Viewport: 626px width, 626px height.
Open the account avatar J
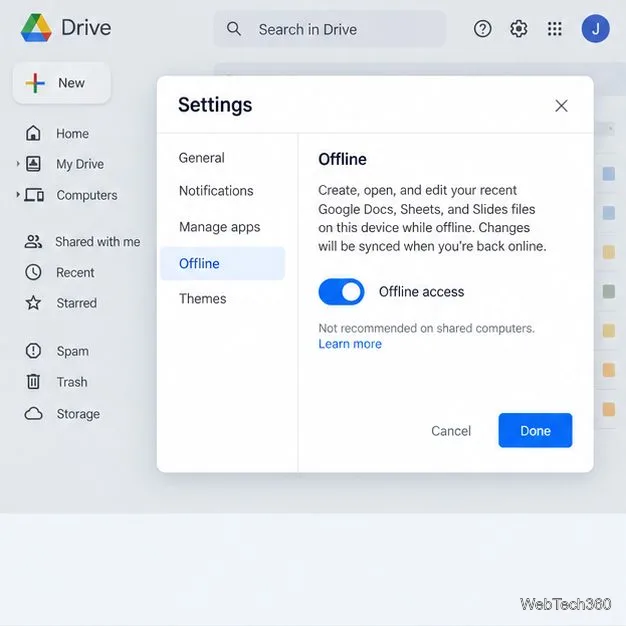595,28
